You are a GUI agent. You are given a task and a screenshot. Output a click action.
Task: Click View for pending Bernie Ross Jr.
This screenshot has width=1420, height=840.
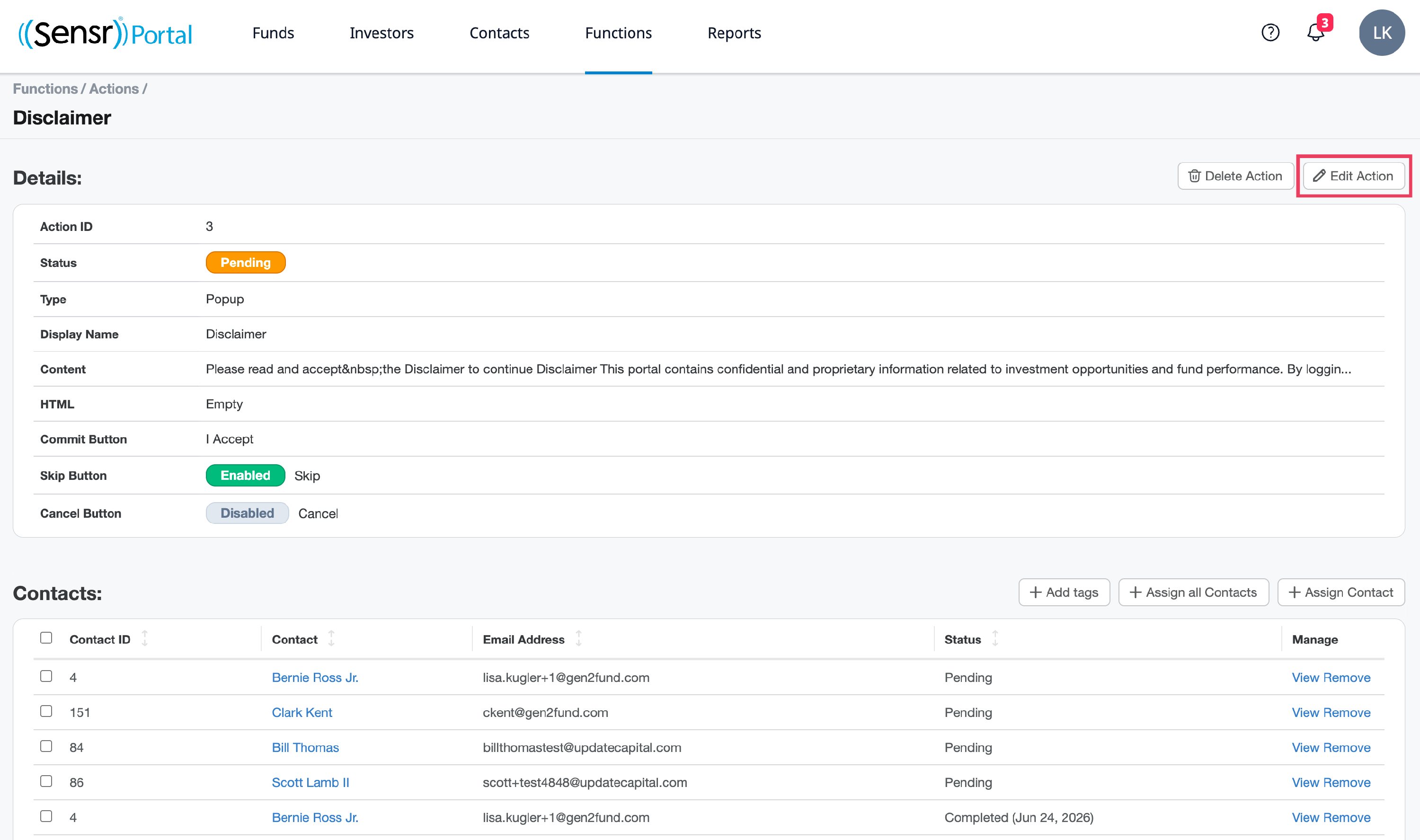(1305, 678)
